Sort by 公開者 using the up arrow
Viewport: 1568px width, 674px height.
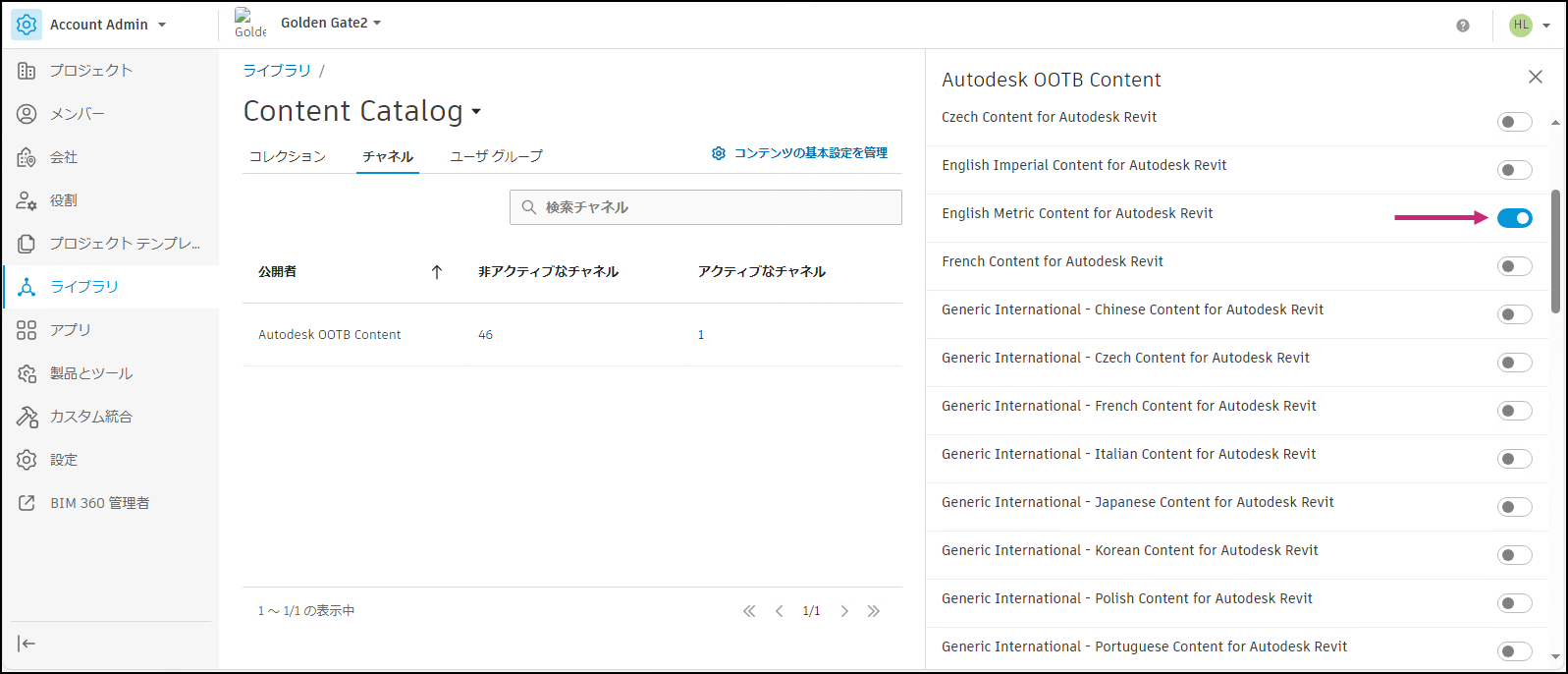[x=437, y=272]
